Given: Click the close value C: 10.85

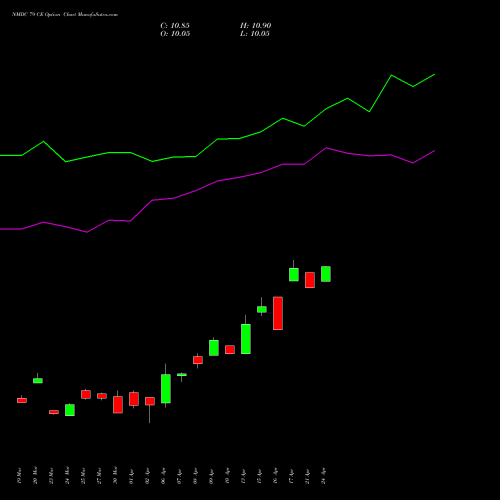Looking at the screenshot, I should (175, 26).
